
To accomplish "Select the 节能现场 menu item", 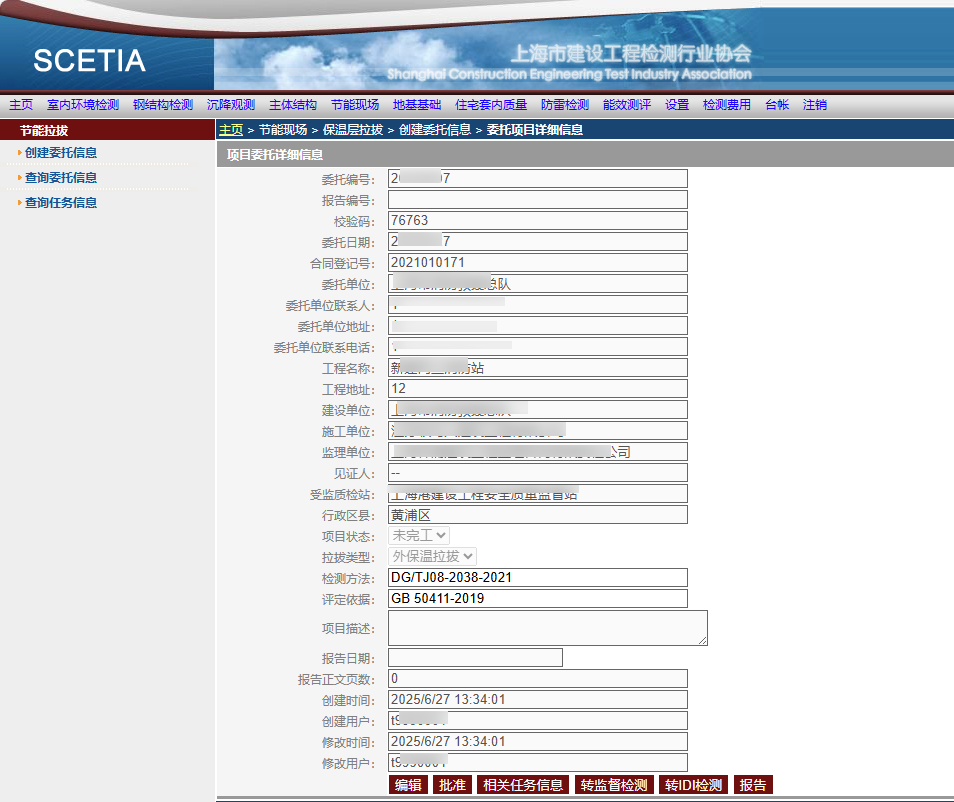I will click(x=355, y=105).
